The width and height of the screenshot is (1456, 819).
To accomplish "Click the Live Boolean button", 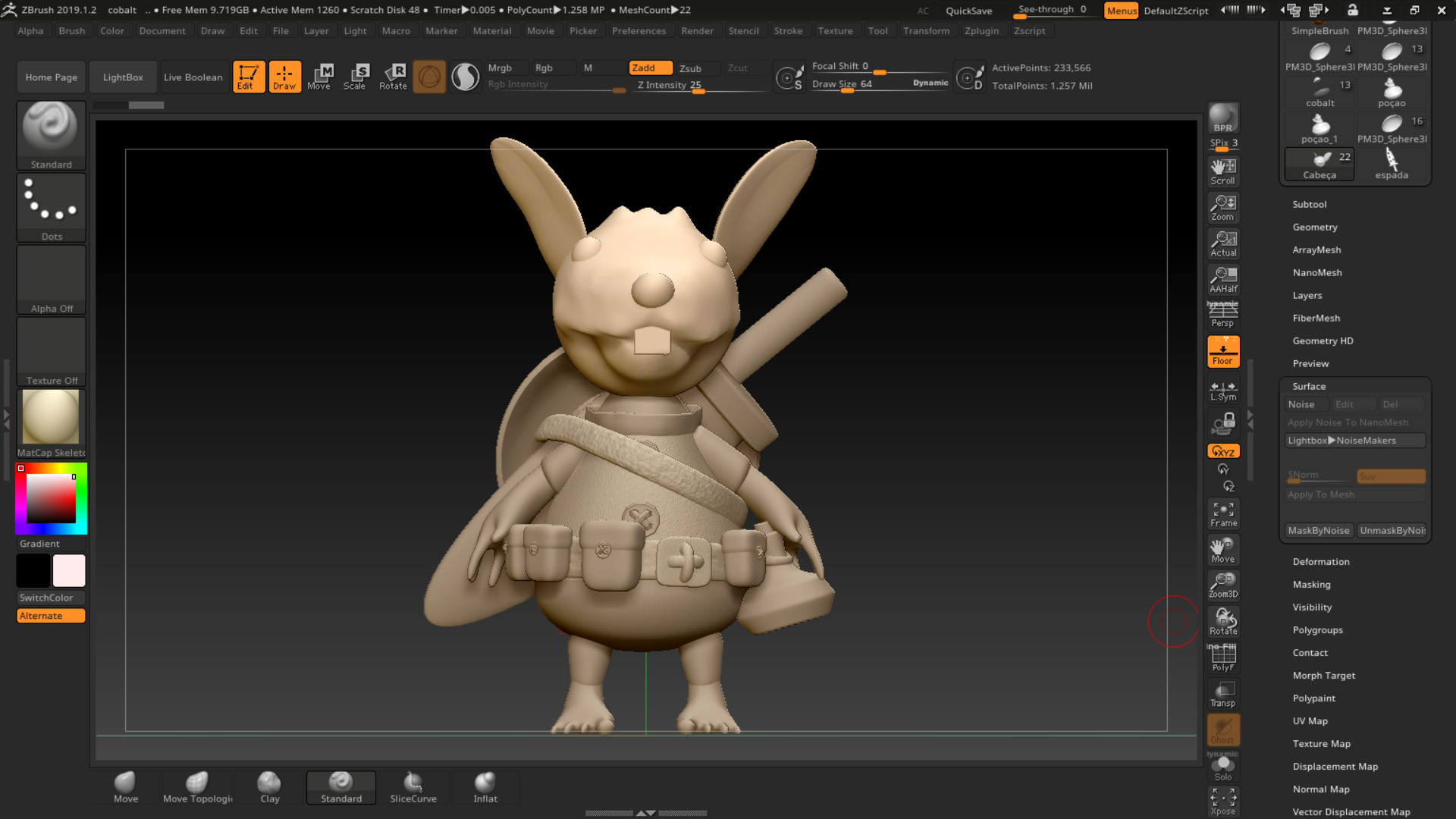I will (x=193, y=77).
